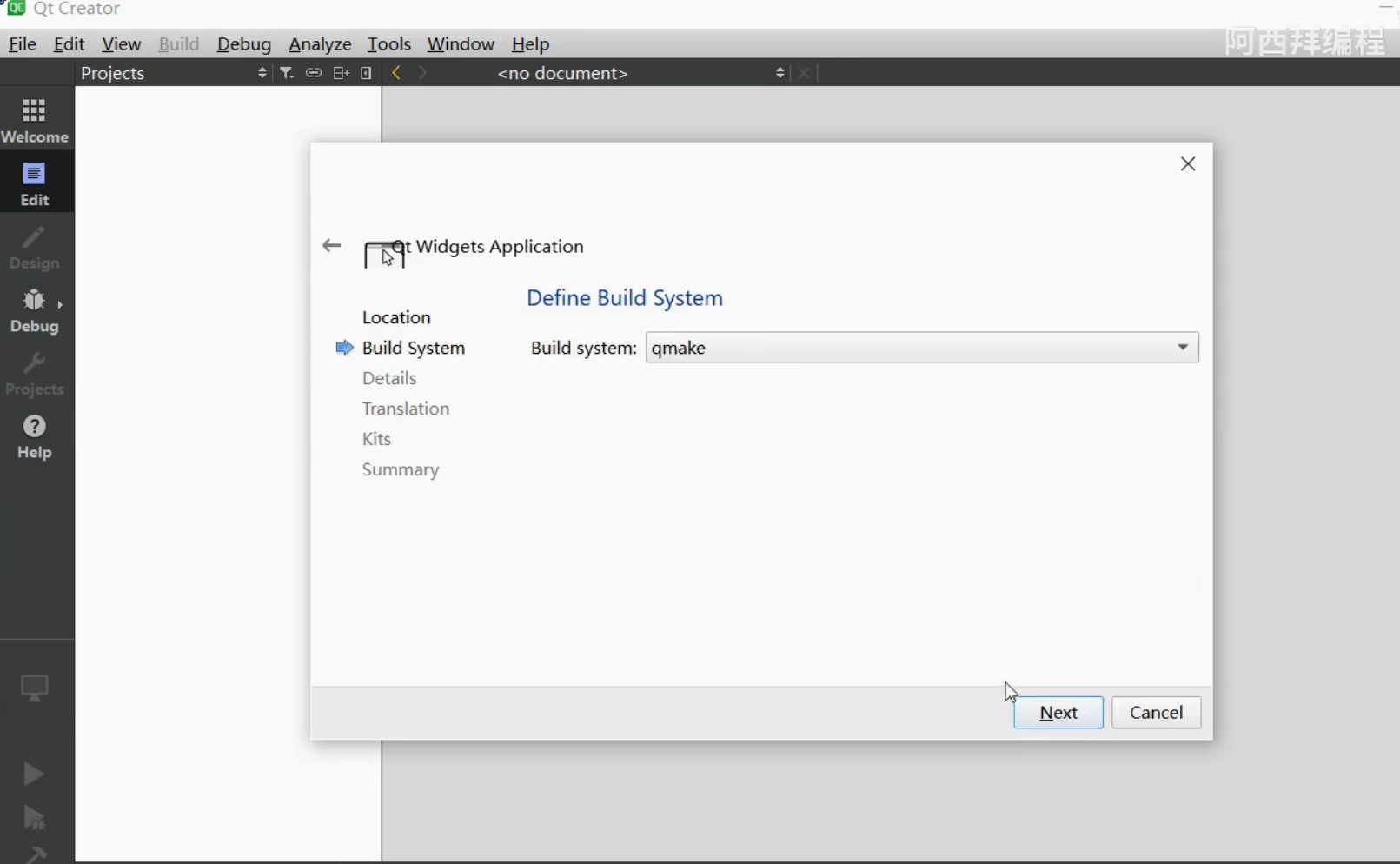Click the split panel icon

coord(341,73)
